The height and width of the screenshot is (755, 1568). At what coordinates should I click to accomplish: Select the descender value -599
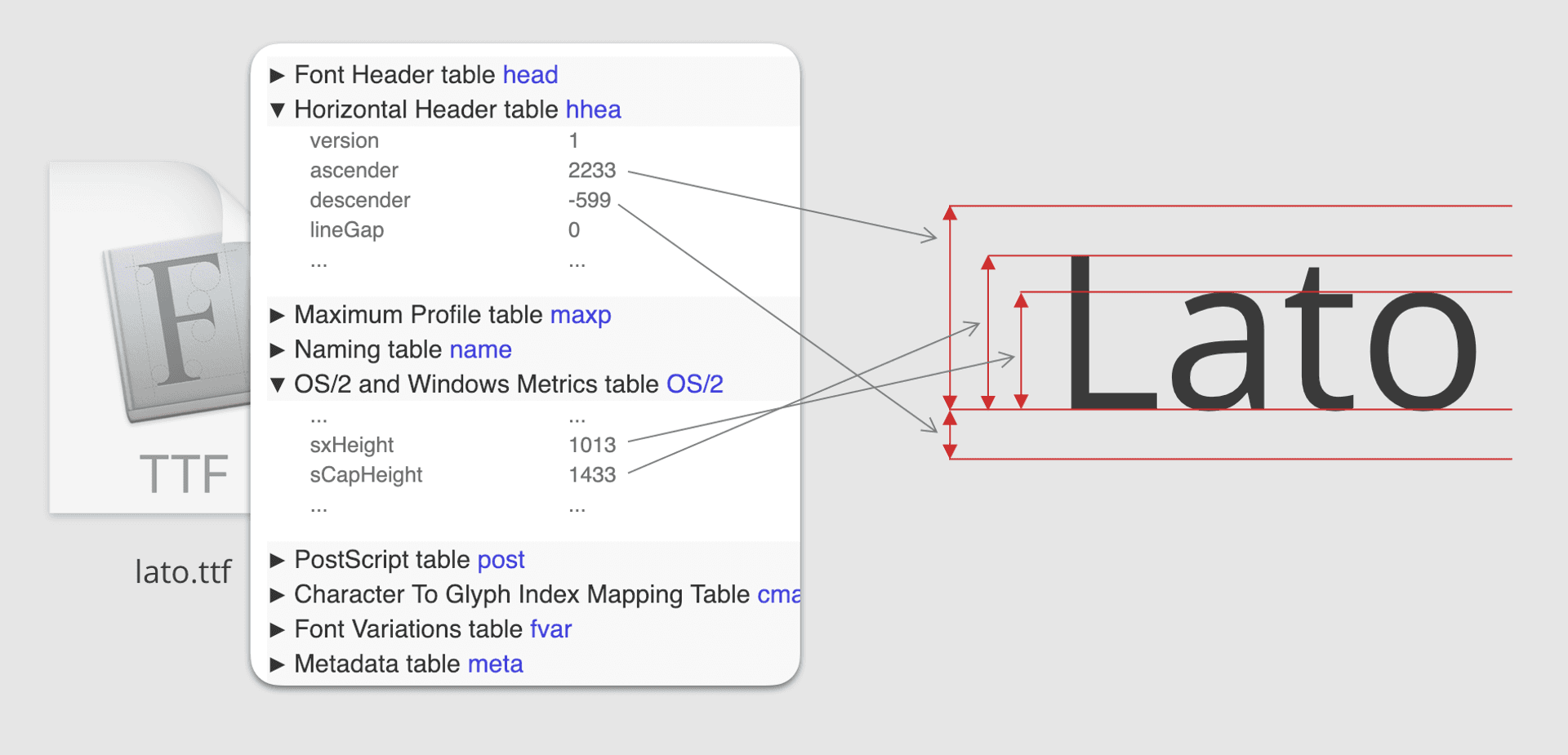click(589, 200)
